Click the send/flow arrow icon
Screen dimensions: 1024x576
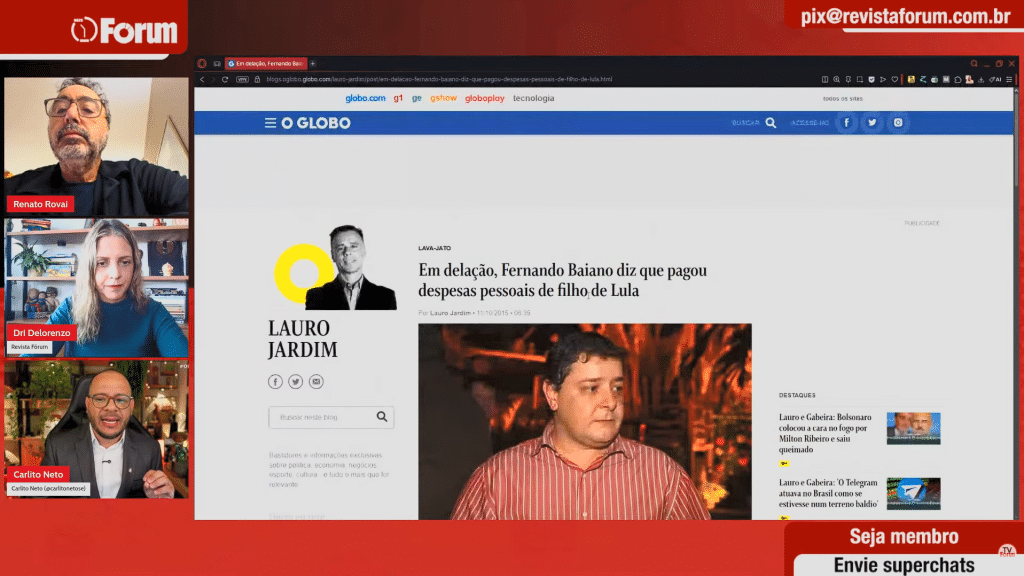pyautogui.click(x=883, y=79)
